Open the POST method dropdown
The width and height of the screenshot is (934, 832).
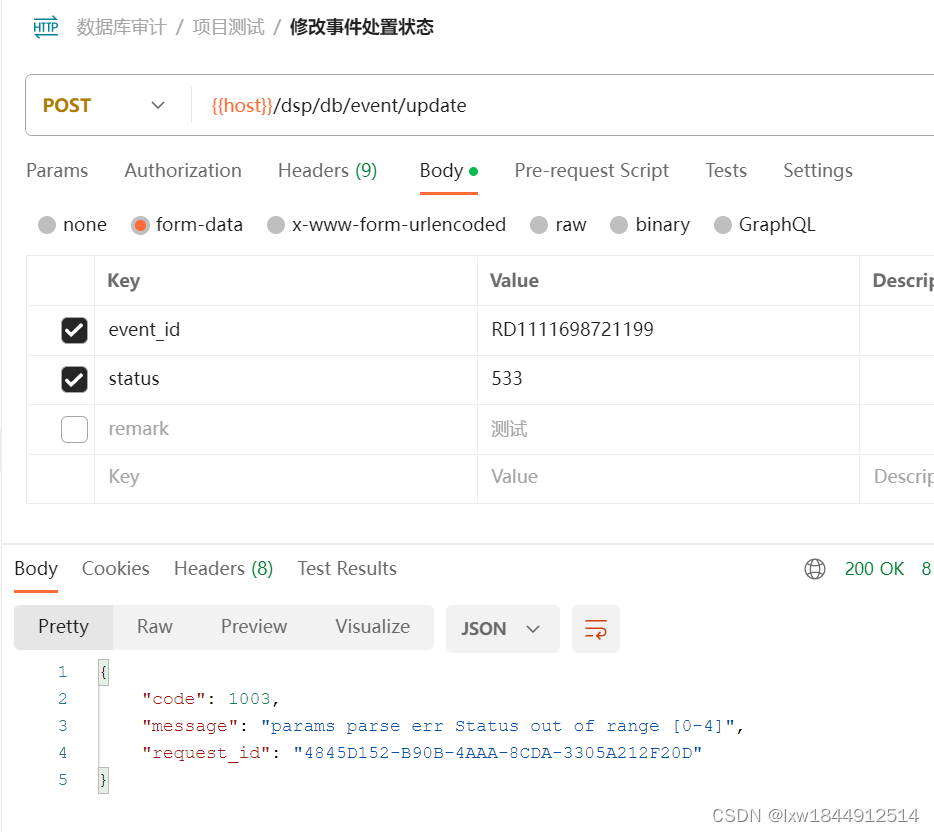pos(103,105)
